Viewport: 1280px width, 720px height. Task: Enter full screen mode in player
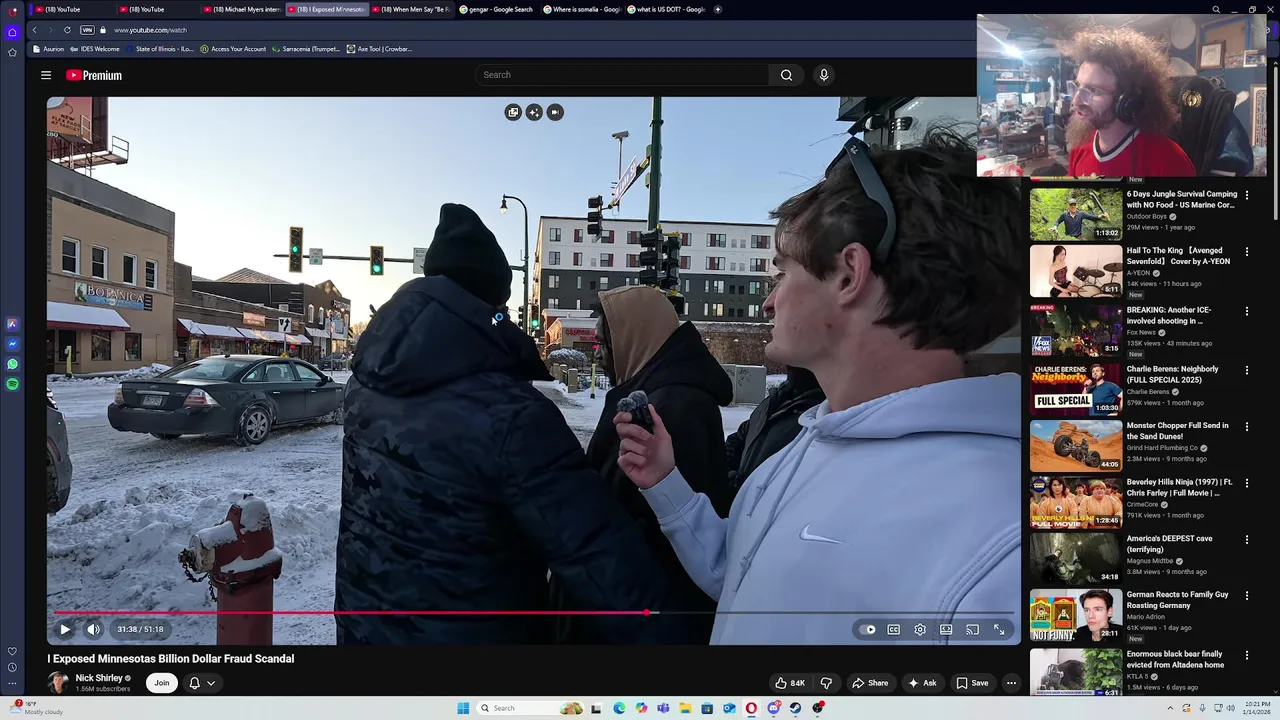(x=999, y=629)
